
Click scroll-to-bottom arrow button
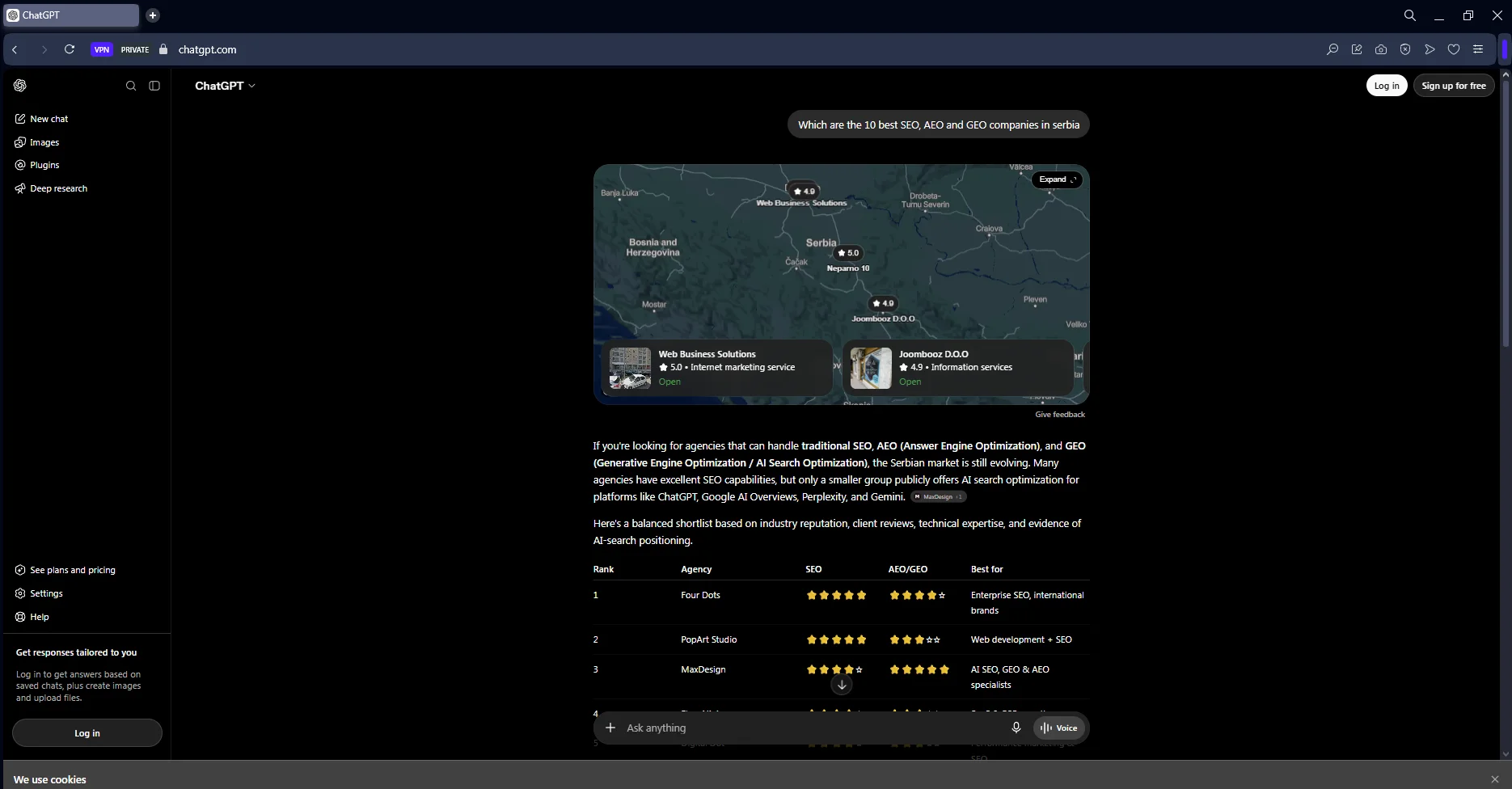click(842, 685)
